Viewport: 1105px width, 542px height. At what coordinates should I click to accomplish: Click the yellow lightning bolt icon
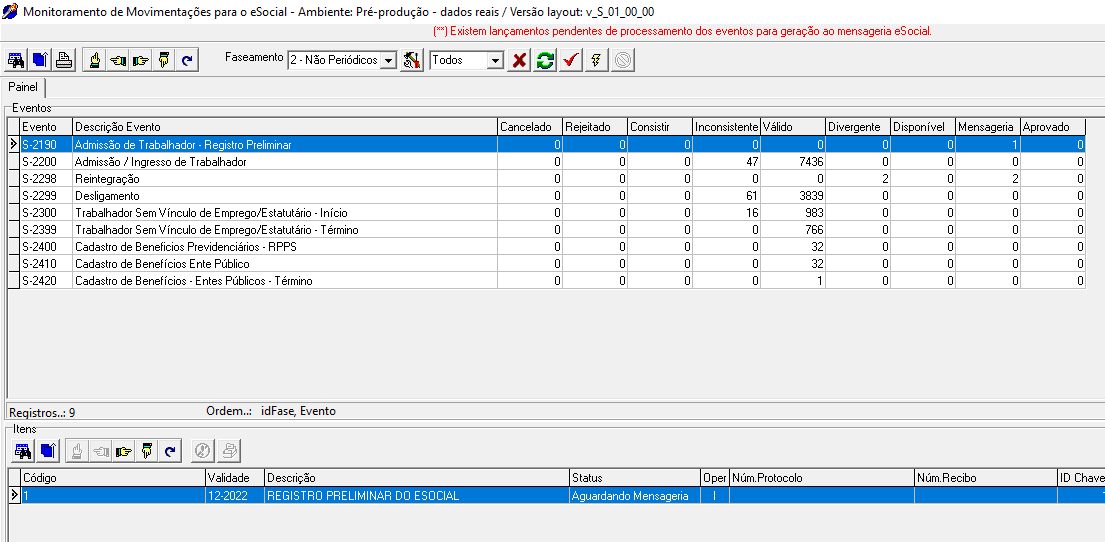595,61
